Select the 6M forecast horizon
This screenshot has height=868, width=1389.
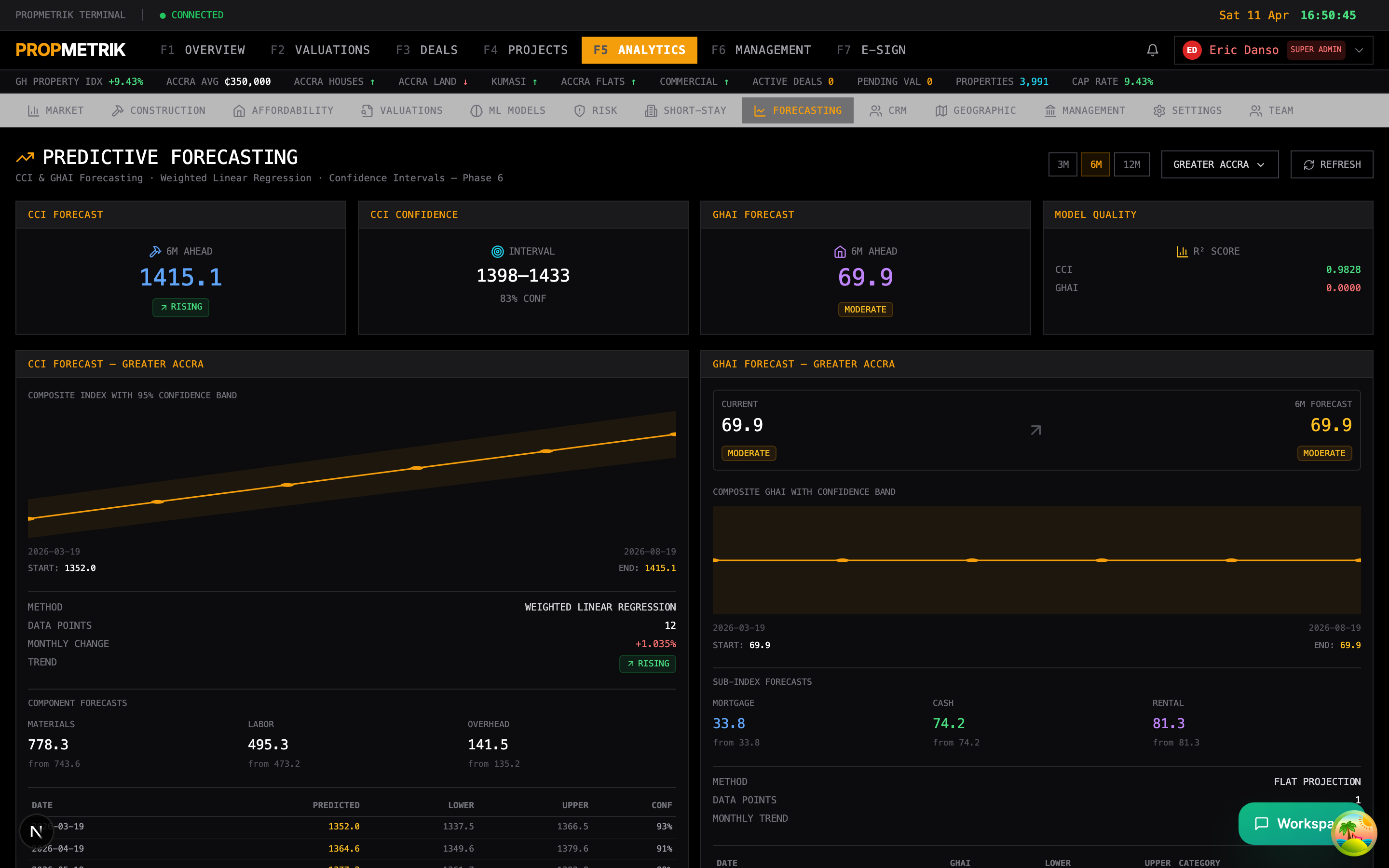(x=1095, y=164)
